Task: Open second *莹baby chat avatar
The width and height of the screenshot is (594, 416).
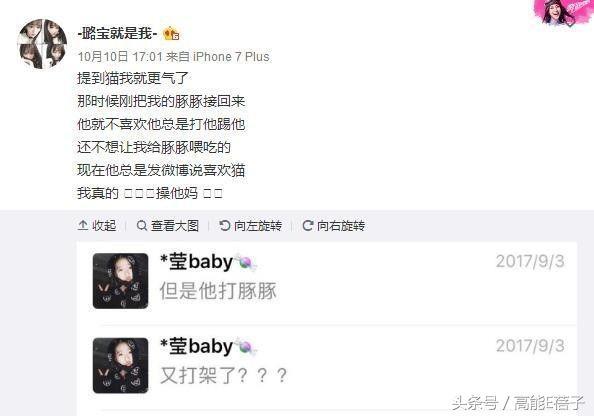Action: click(x=120, y=365)
